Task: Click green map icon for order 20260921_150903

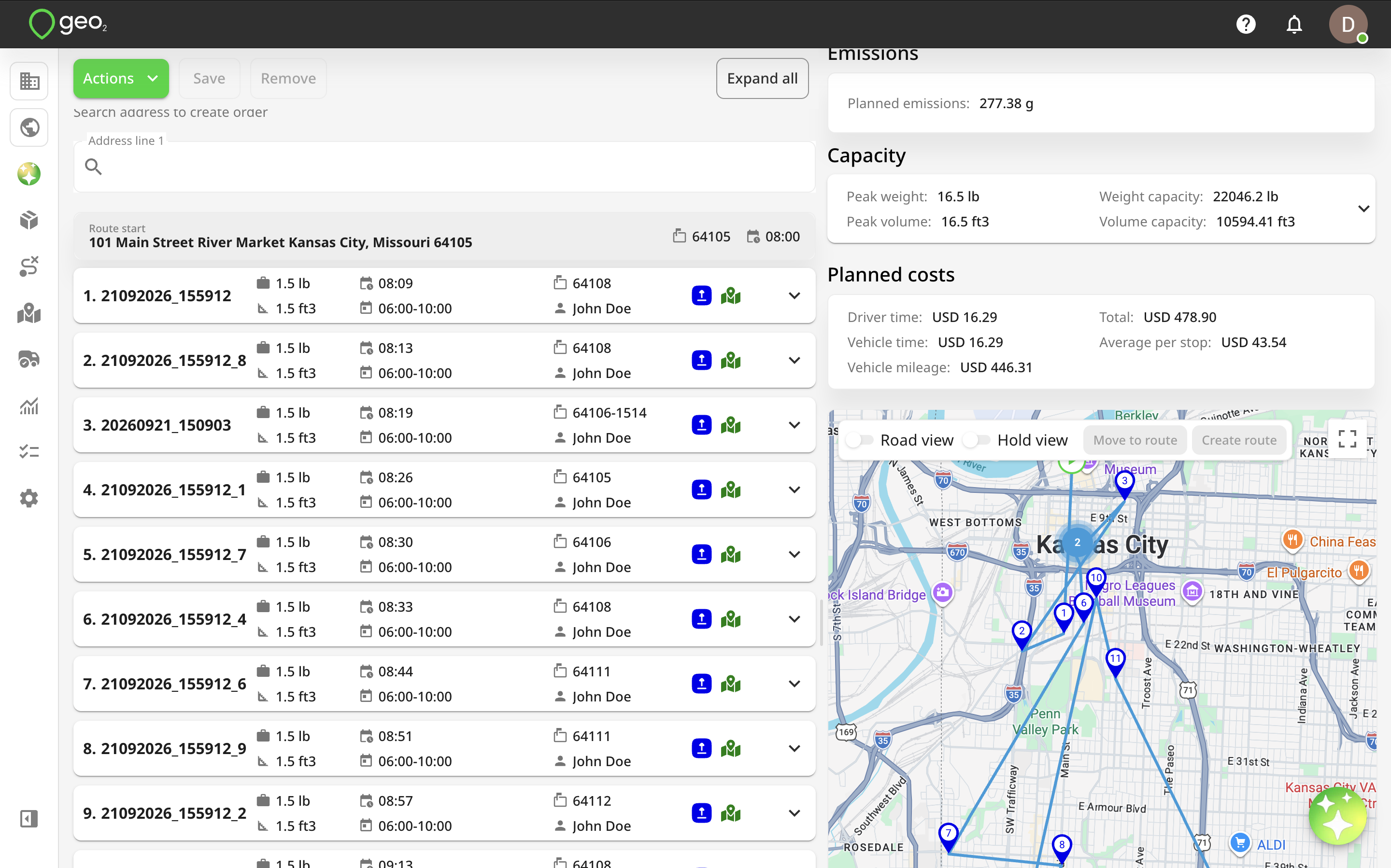Action: (731, 425)
